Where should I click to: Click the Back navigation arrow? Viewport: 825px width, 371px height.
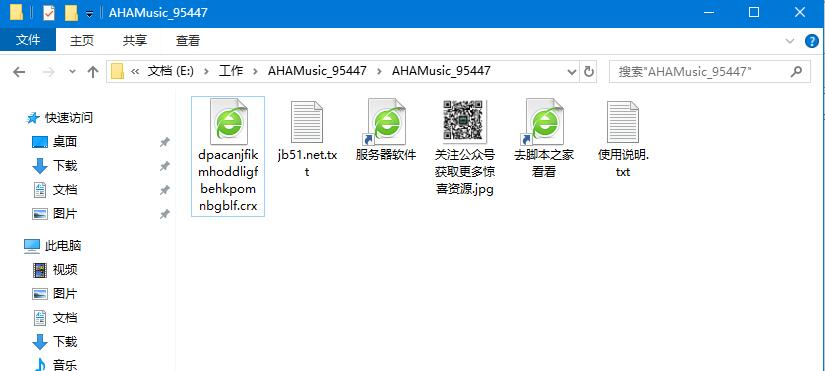[19, 72]
